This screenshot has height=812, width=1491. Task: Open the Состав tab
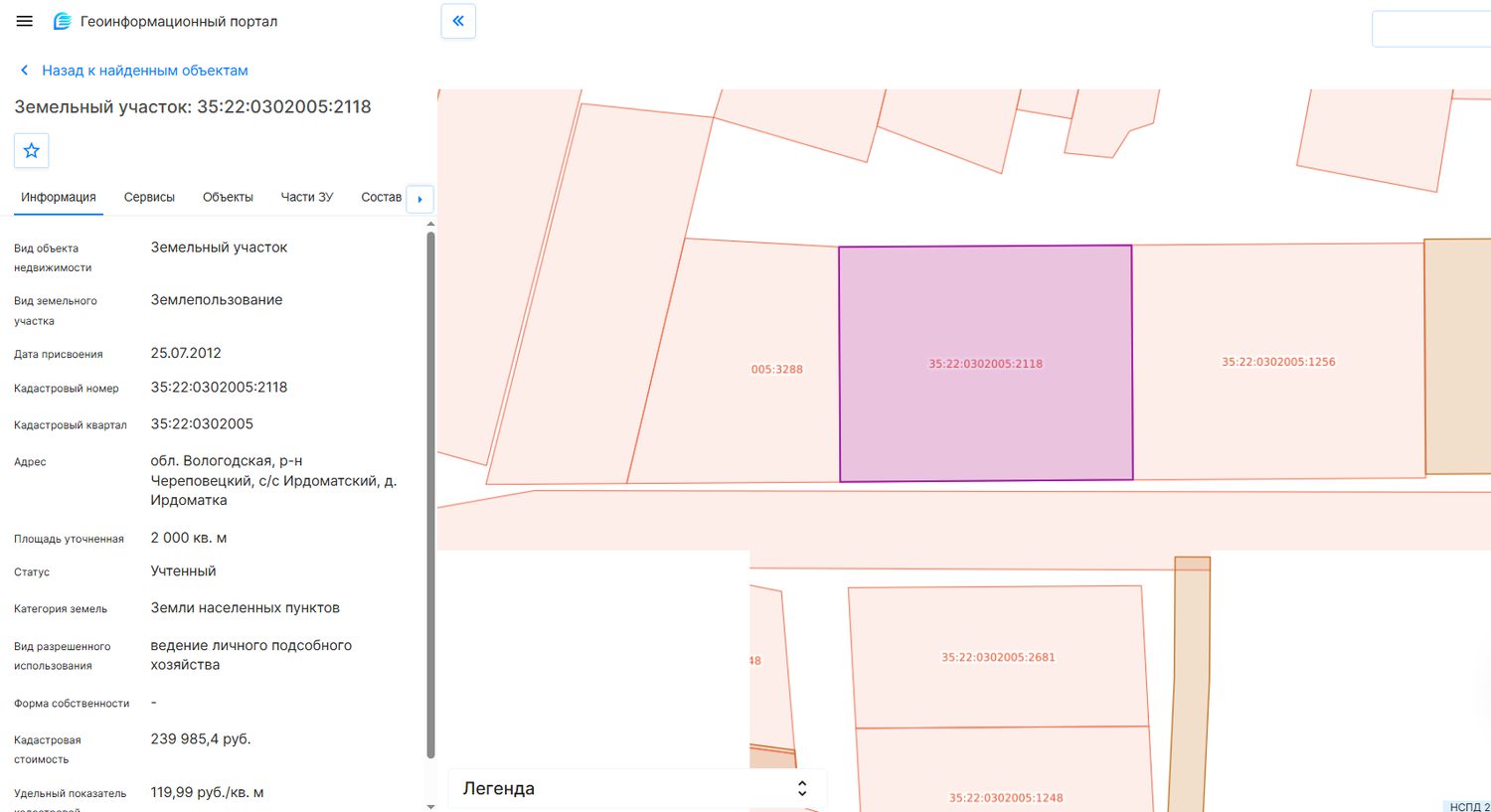(381, 197)
